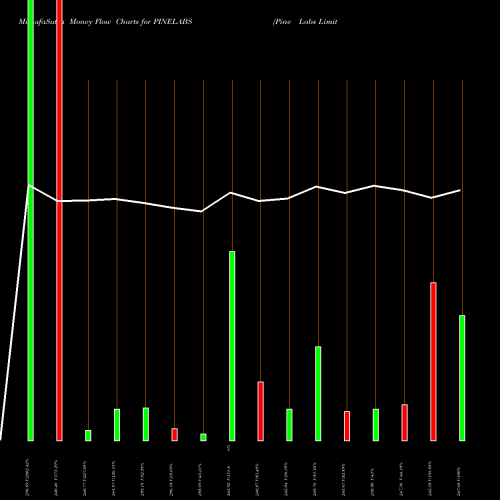Select the full-height green bar at the chart start
500x500 pixels.
coord(31,220)
